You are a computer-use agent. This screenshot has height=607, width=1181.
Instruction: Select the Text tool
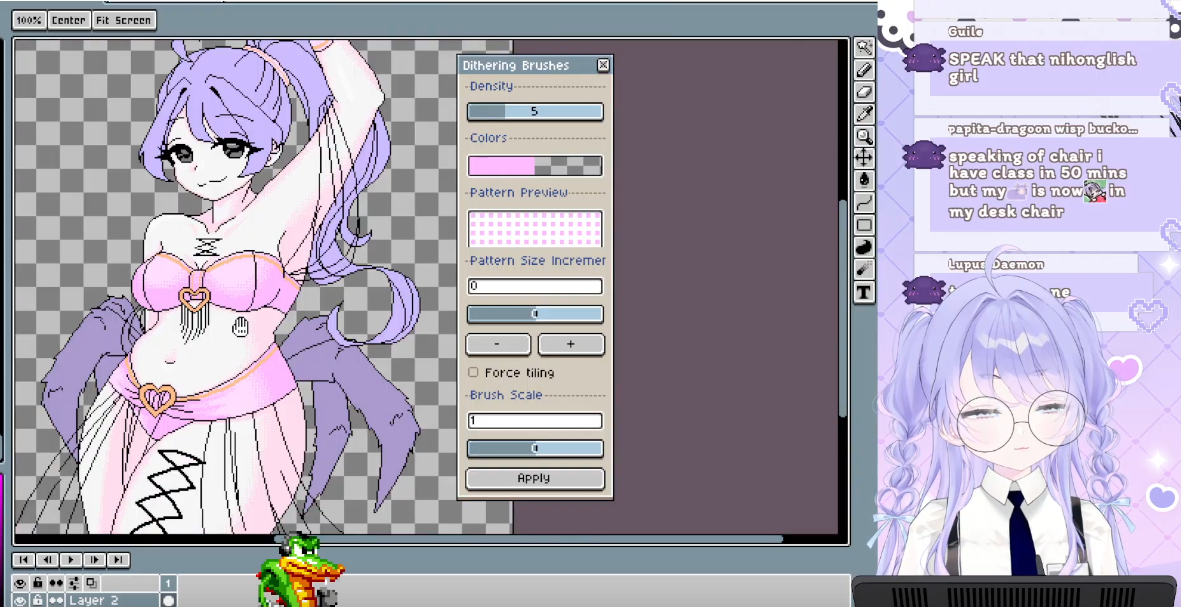coord(864,292)
